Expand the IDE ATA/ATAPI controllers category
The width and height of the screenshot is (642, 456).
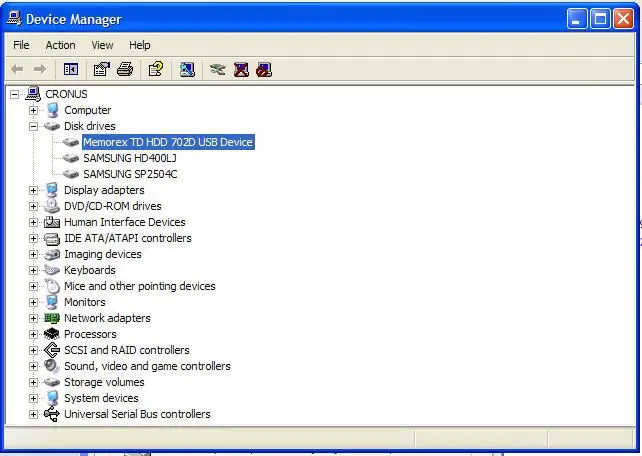click(x=34, y=238)
